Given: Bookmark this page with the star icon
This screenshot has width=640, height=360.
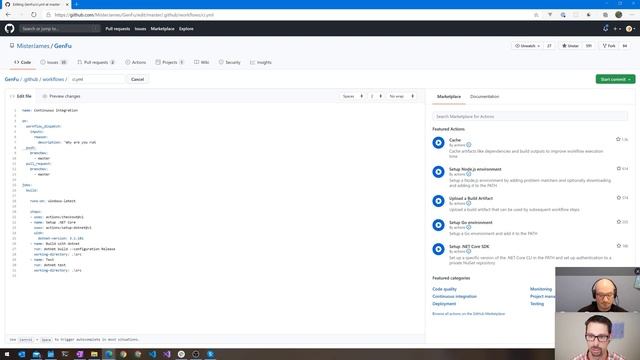Looking at the screenshot, I should [536, 15].
